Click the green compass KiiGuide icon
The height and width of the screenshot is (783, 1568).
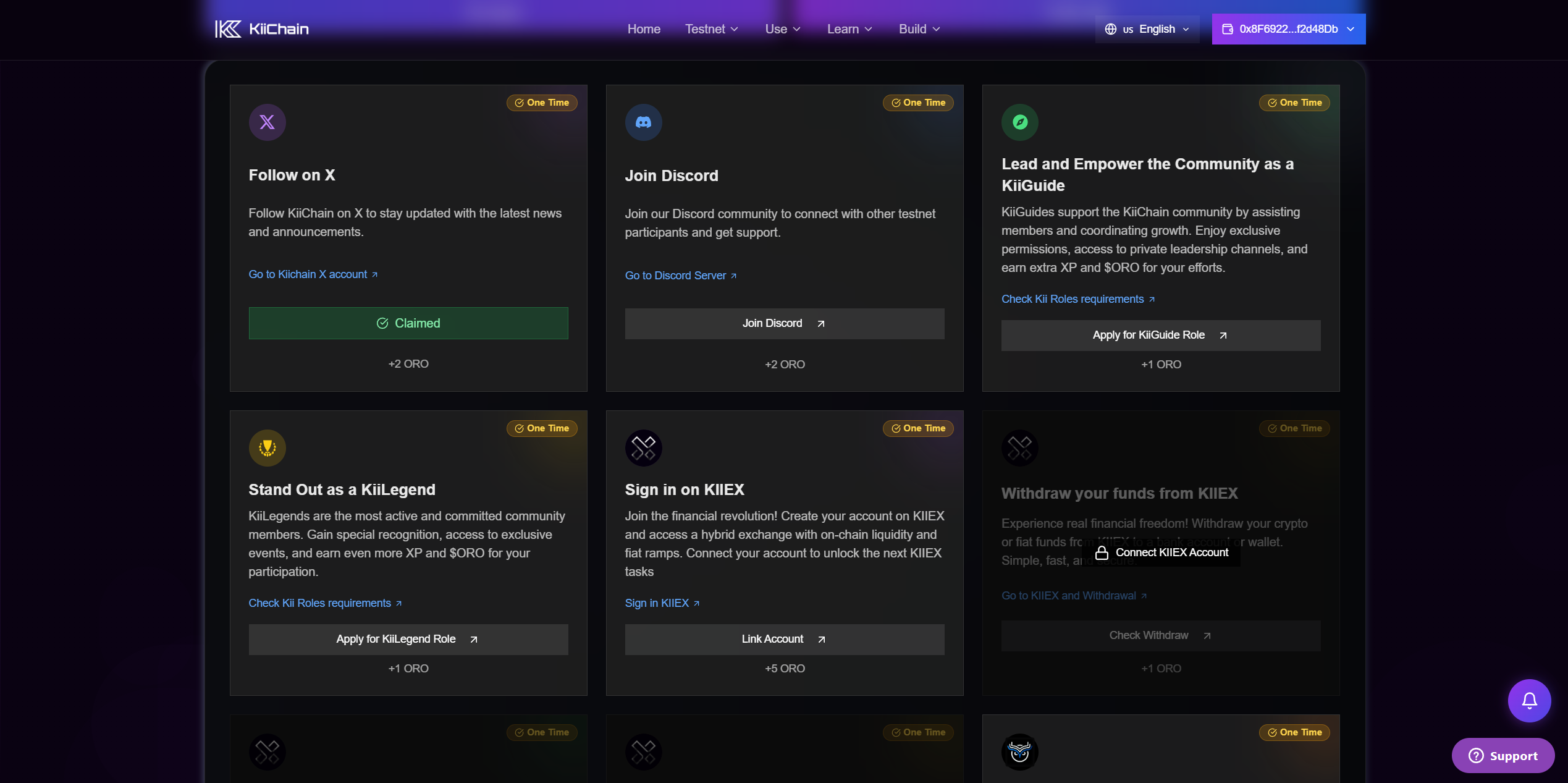(1019, 122)
